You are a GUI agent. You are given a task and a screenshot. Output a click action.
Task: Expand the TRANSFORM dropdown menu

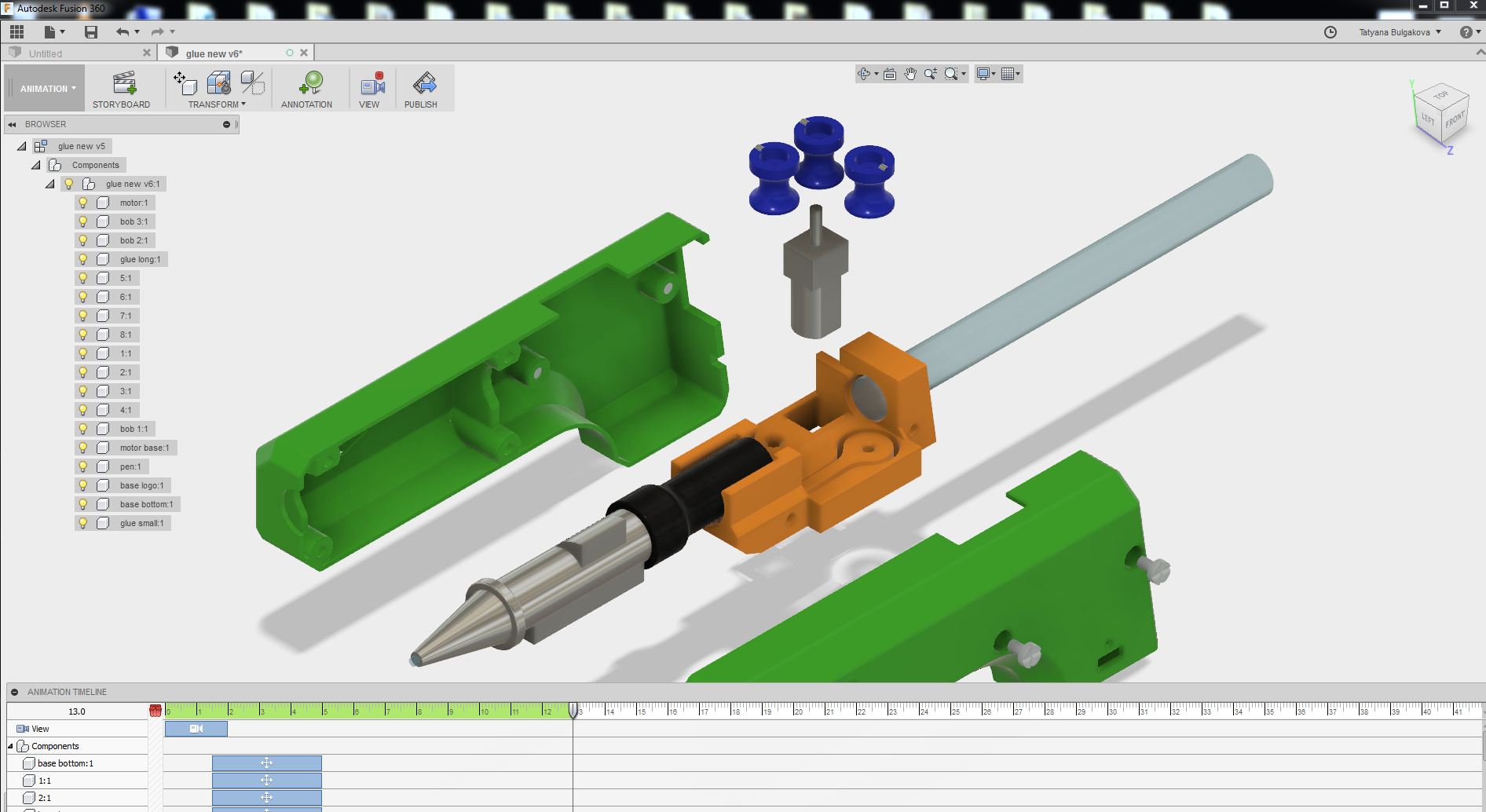217,104
